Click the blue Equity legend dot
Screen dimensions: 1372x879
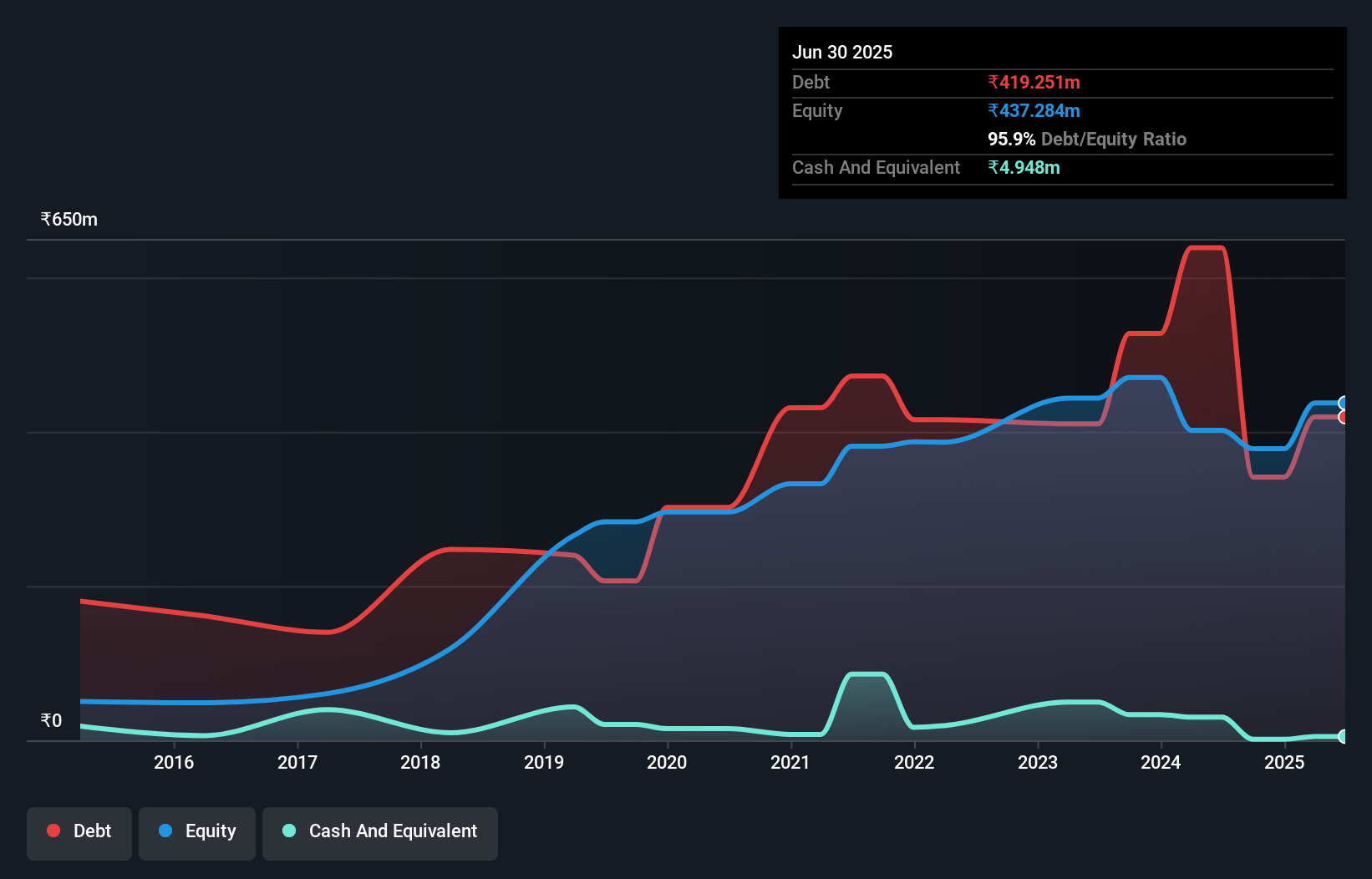(x=166, y=831)
